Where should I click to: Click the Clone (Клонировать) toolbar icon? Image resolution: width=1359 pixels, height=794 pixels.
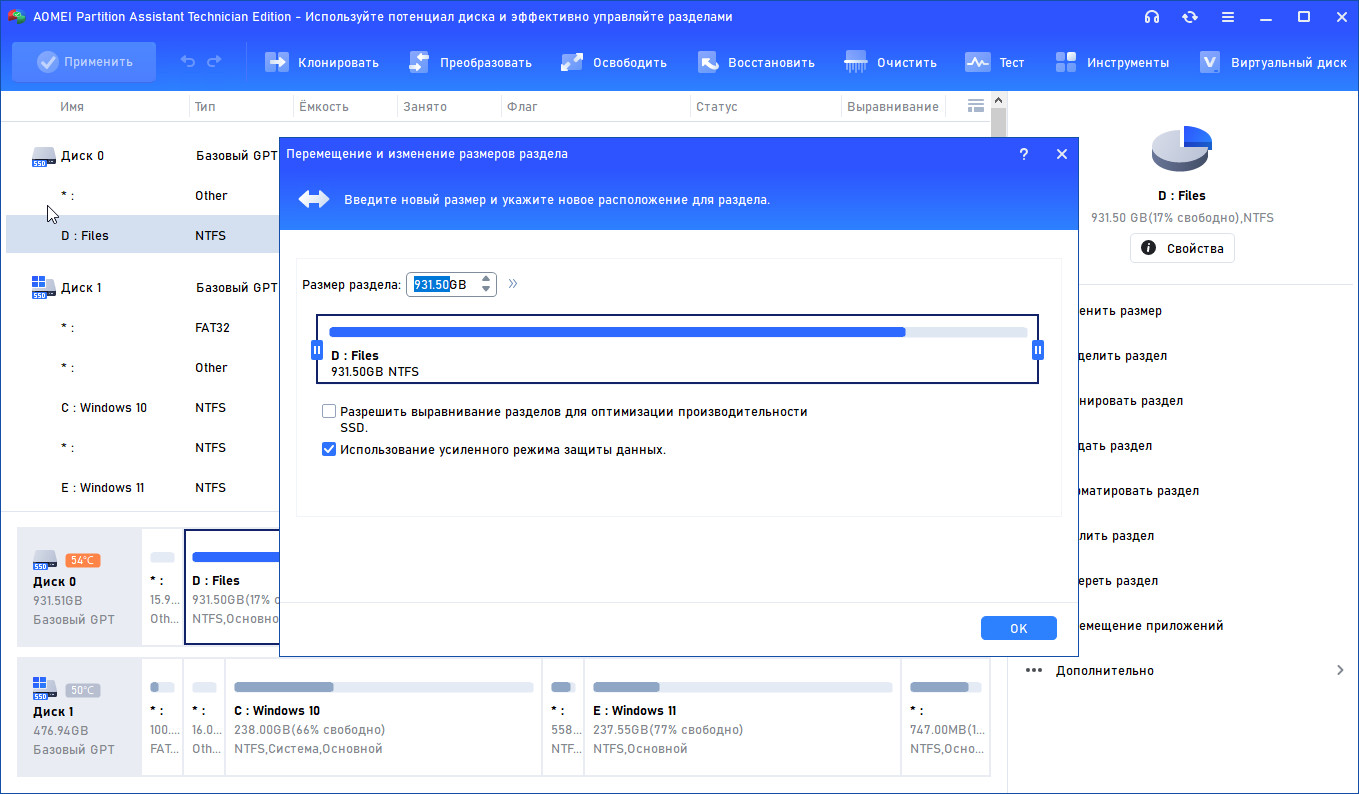tap(276, 62)
